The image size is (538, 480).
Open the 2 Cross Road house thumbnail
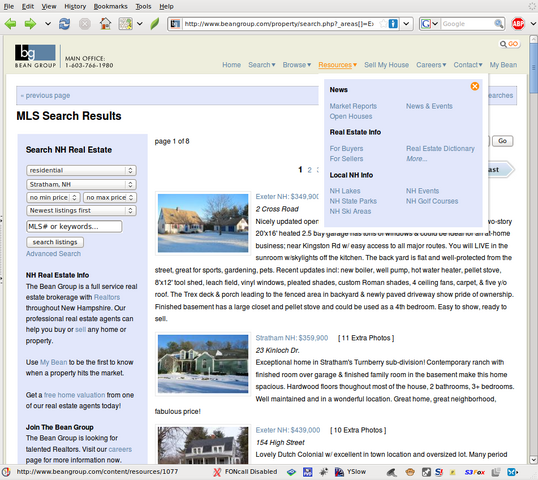point(203,223)
